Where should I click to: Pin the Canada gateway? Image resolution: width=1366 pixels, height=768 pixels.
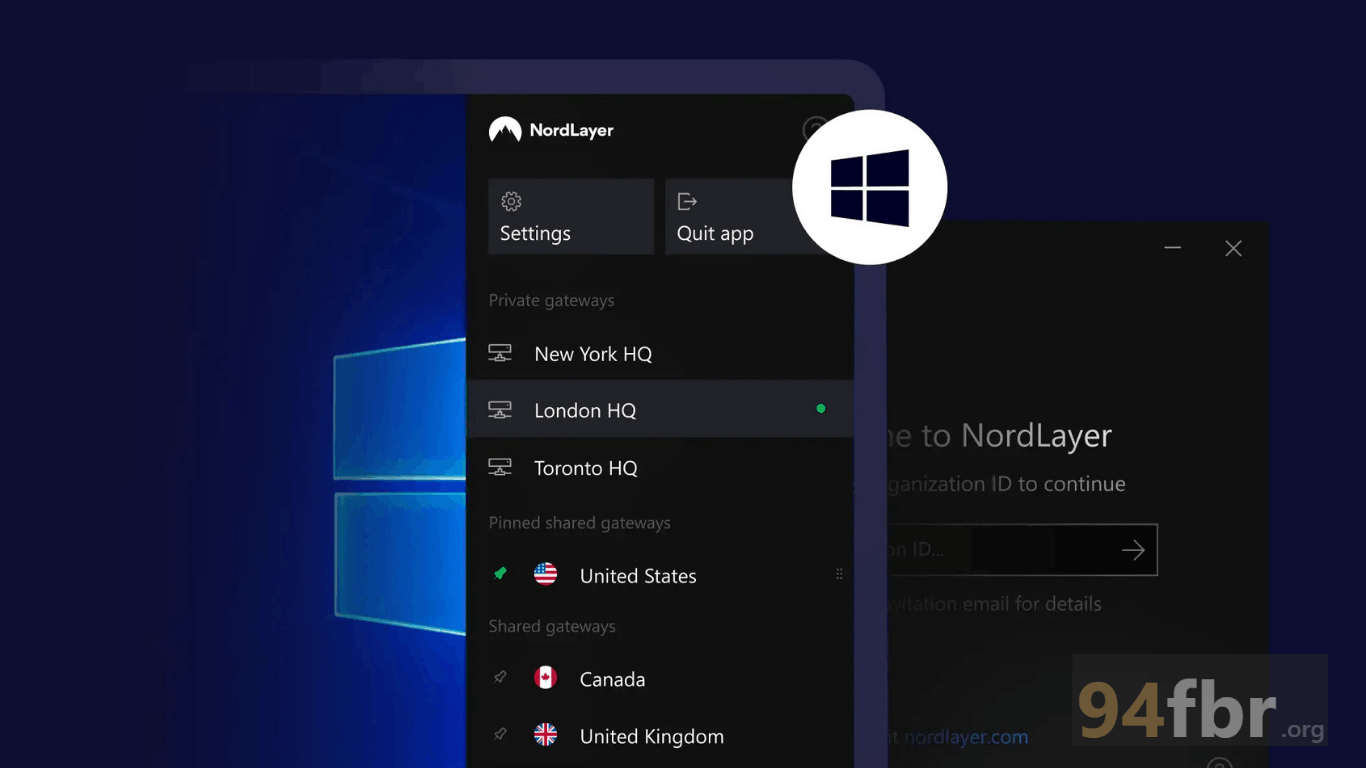501,677
